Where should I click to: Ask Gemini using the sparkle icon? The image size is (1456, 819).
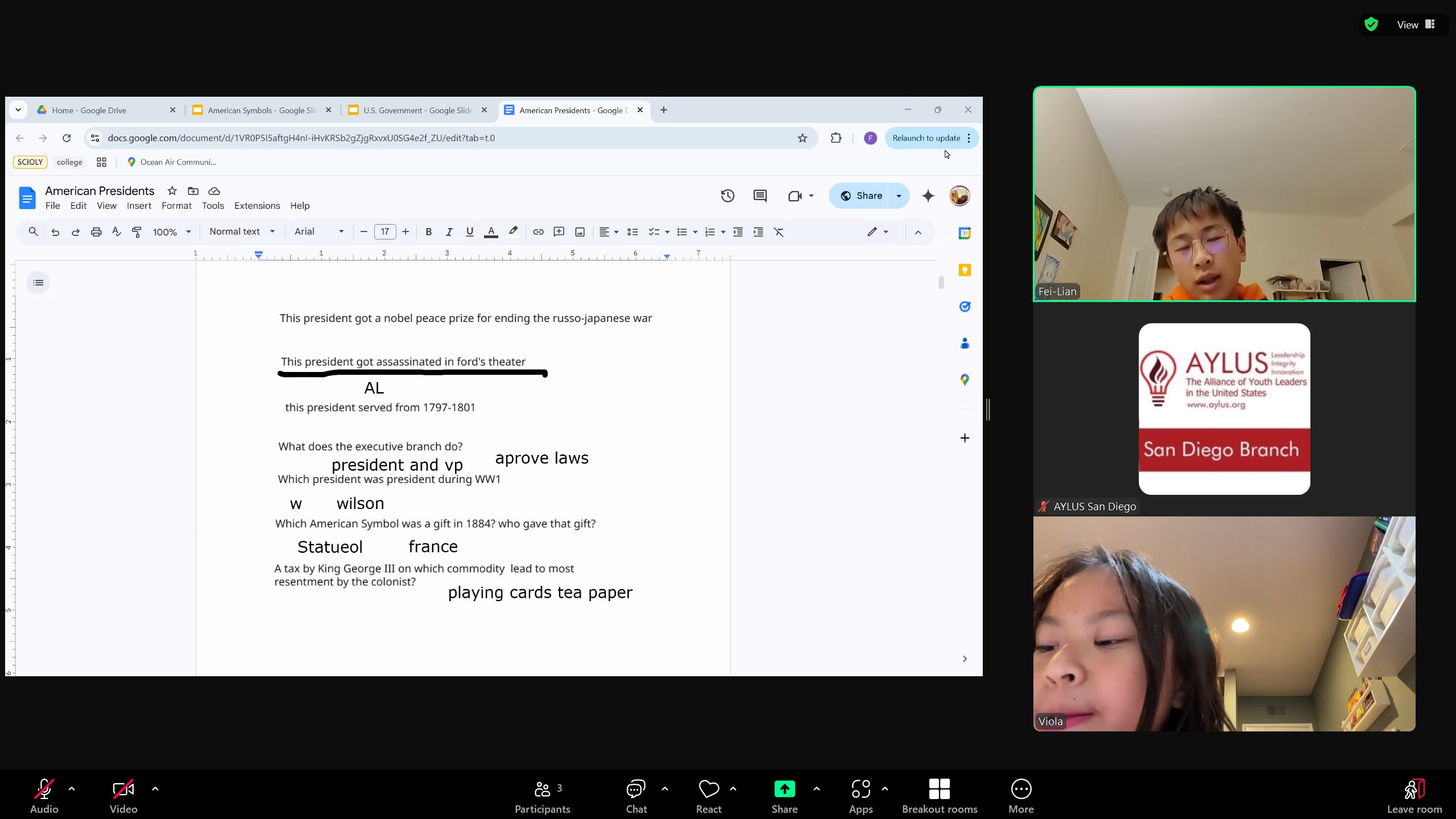coord(928,196)
